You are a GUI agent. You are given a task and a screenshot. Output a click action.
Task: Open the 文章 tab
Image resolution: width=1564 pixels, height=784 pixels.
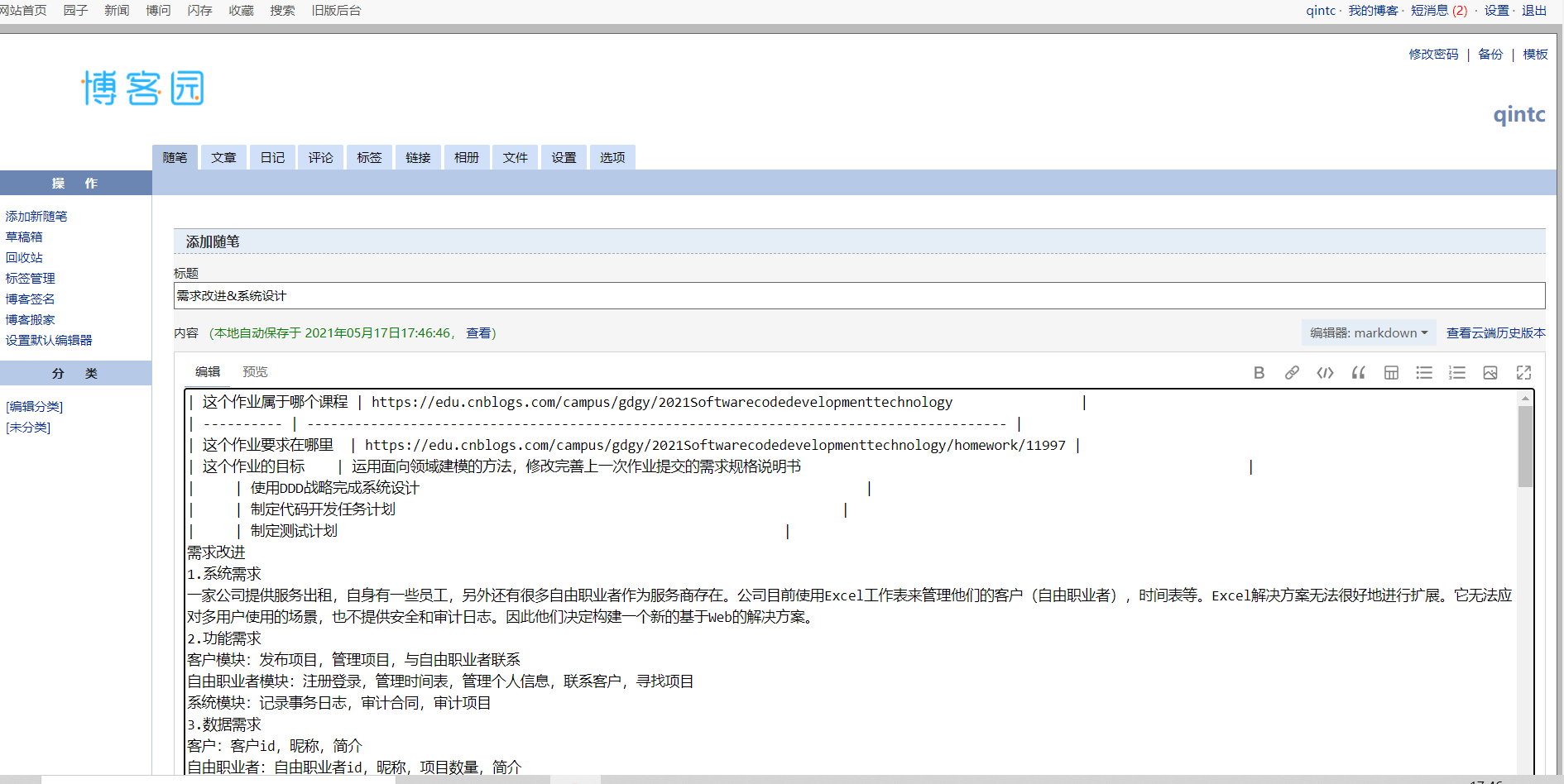pyautogui.click(x=223, y=157)
